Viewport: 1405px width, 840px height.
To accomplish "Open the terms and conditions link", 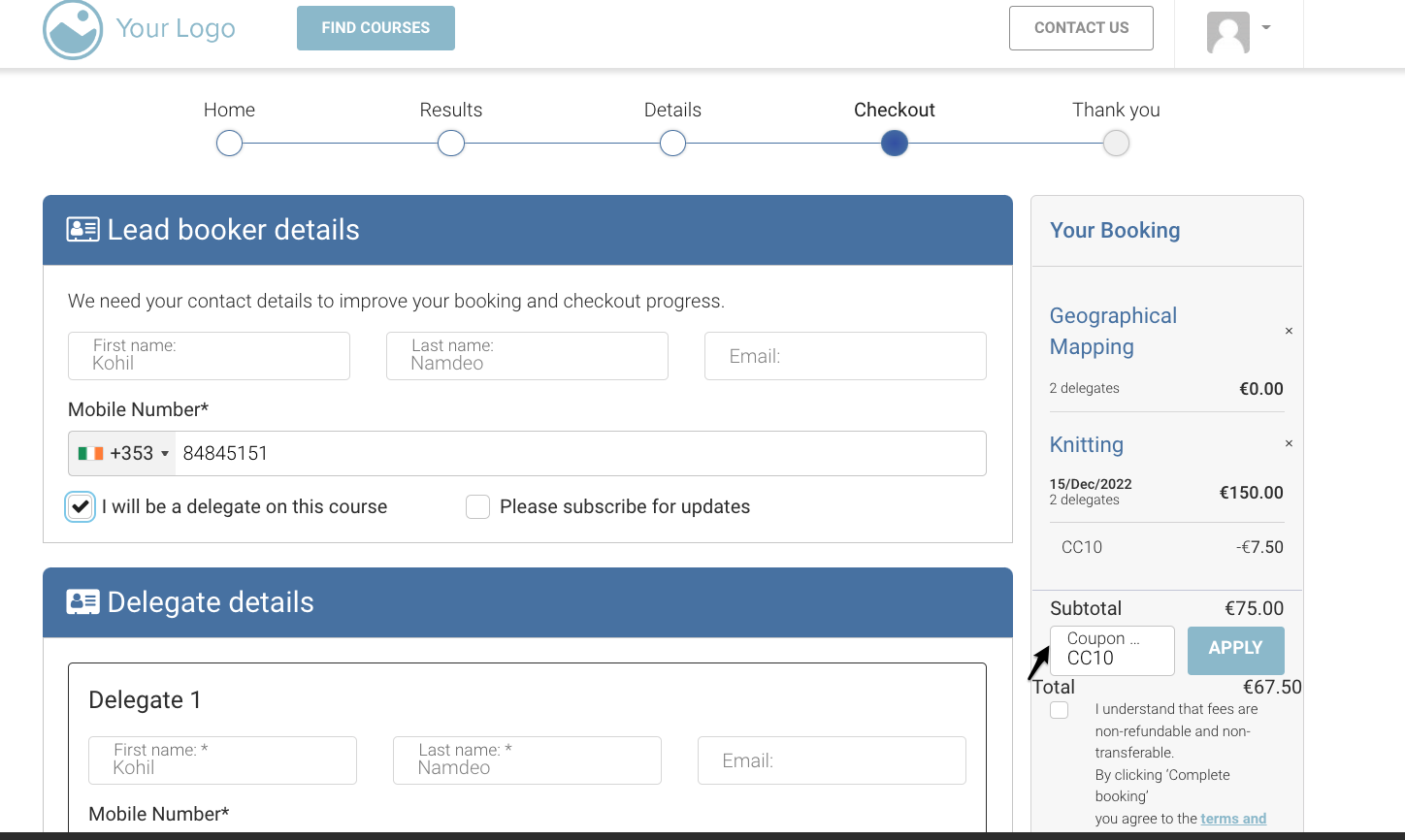I will click(1233, 819).
